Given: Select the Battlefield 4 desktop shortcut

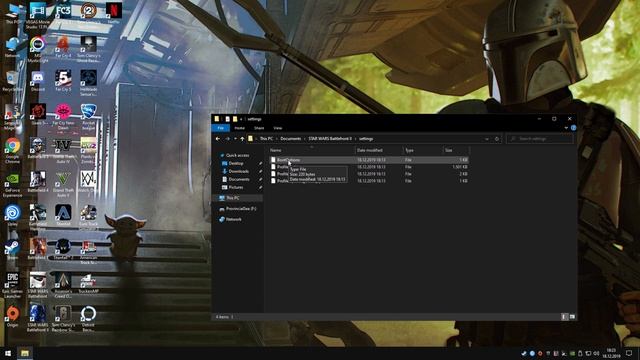Looking at the screenshot, I should coord(38,182).
